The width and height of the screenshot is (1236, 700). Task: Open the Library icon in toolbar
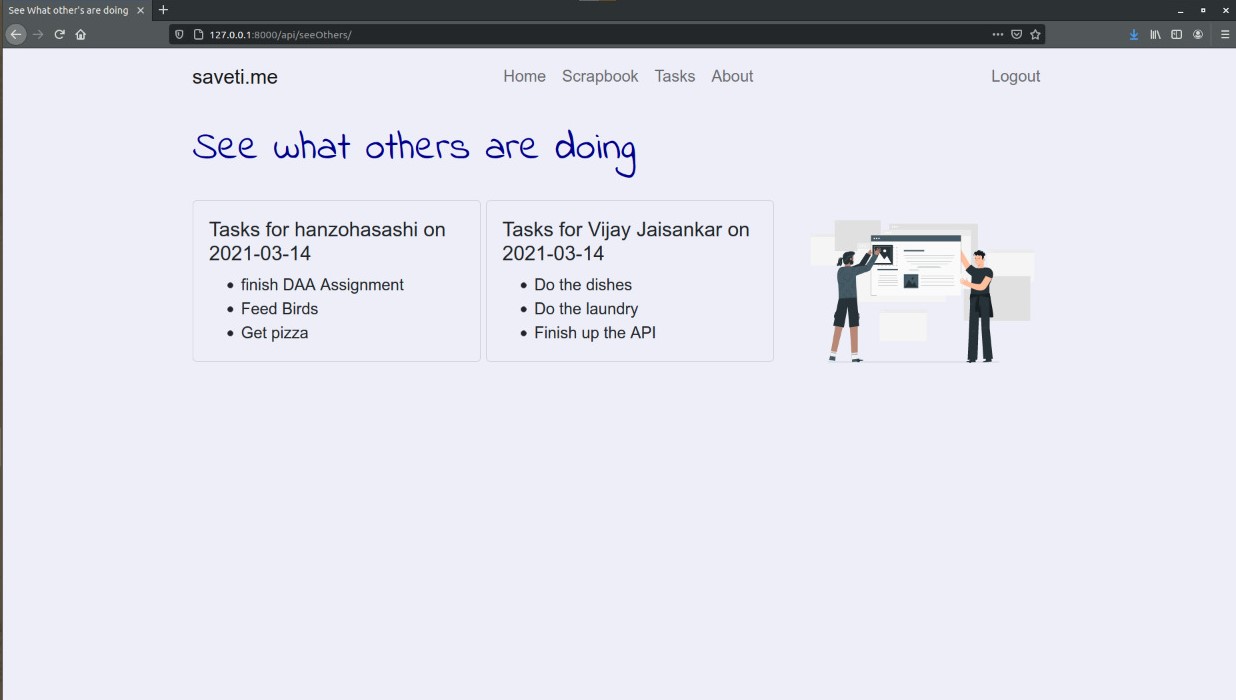click(x=1155, y=34)
